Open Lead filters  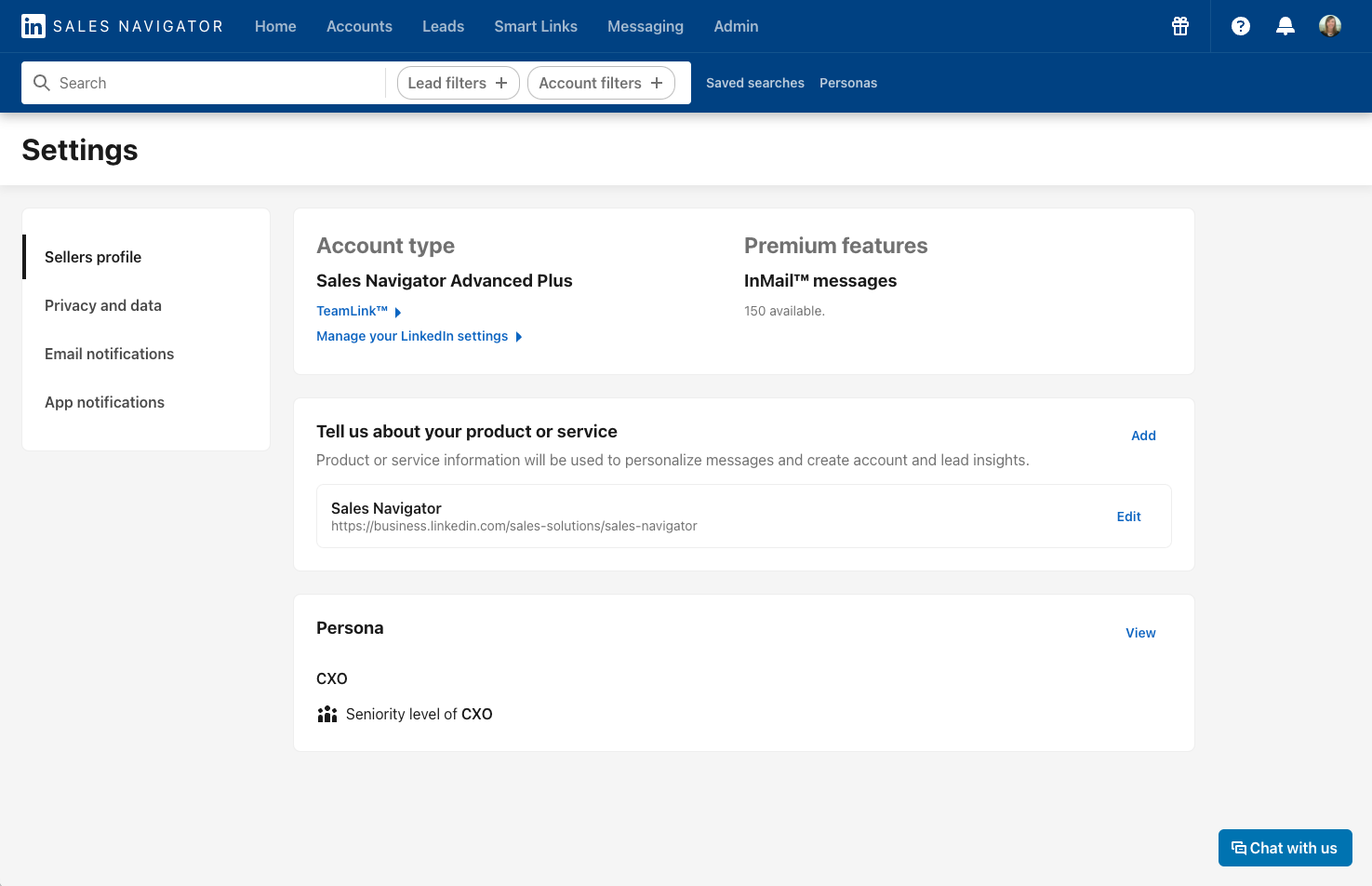point(458,83)
